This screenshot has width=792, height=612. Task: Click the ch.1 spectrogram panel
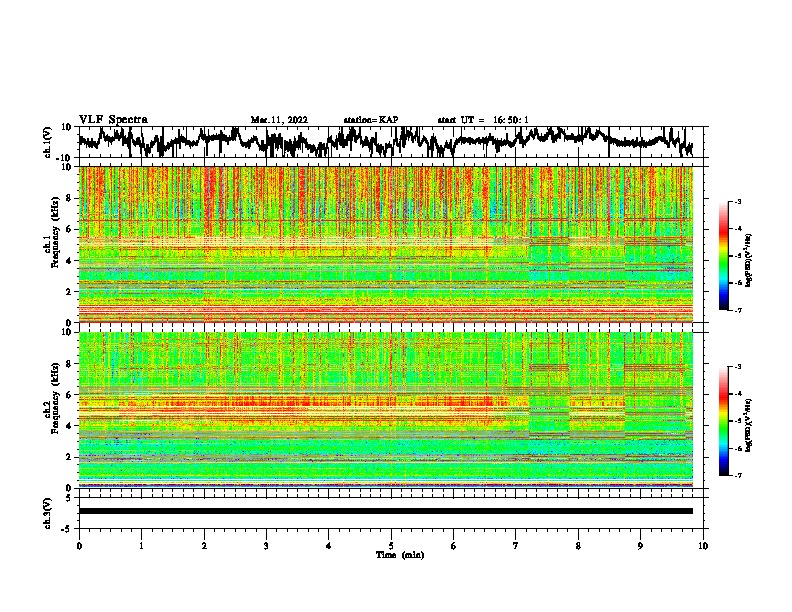click(385, 244)
